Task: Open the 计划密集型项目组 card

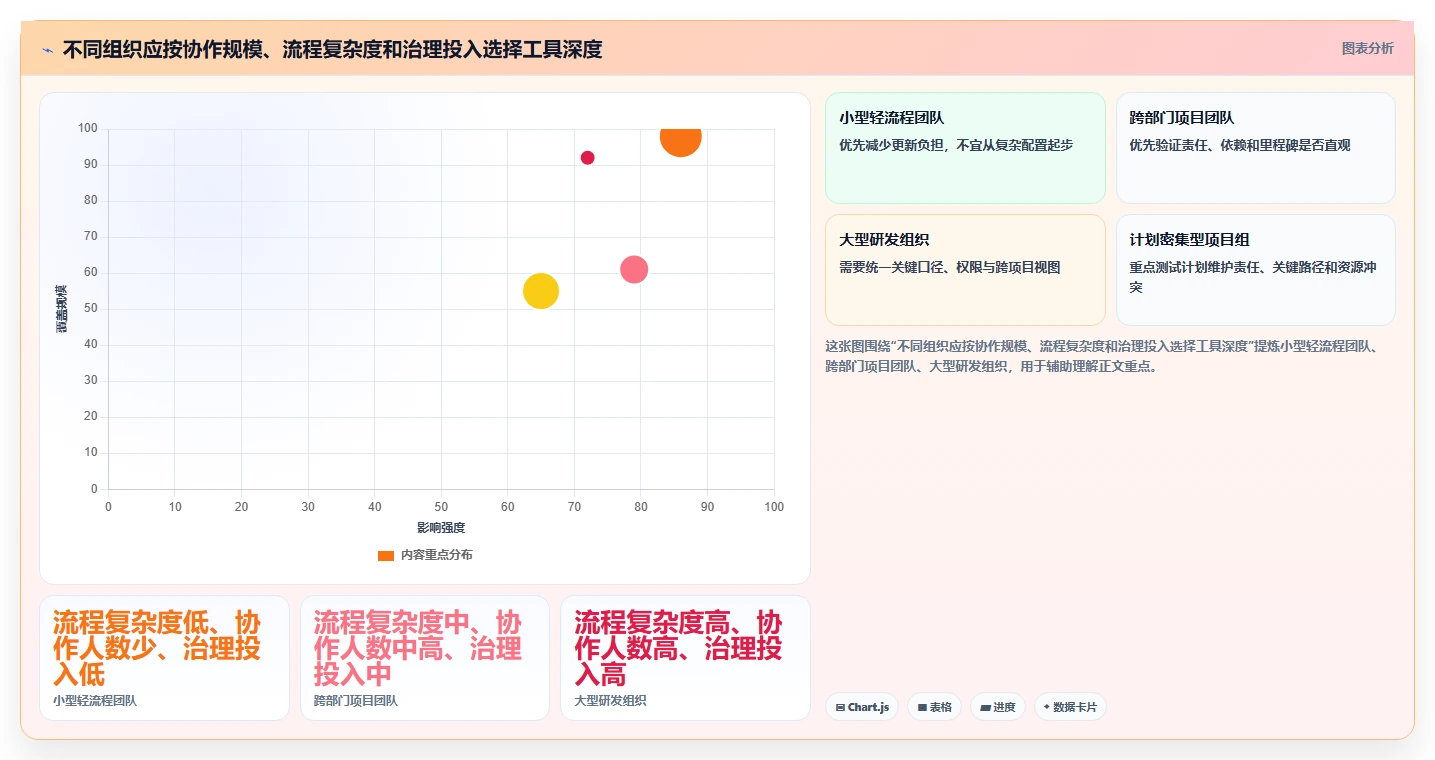Action: click(x=1255, y=270)
